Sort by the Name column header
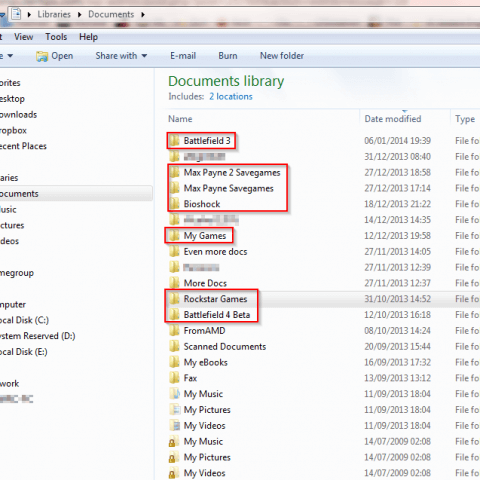The width and height of the screenshot is (480, 480). click(180, 119)
